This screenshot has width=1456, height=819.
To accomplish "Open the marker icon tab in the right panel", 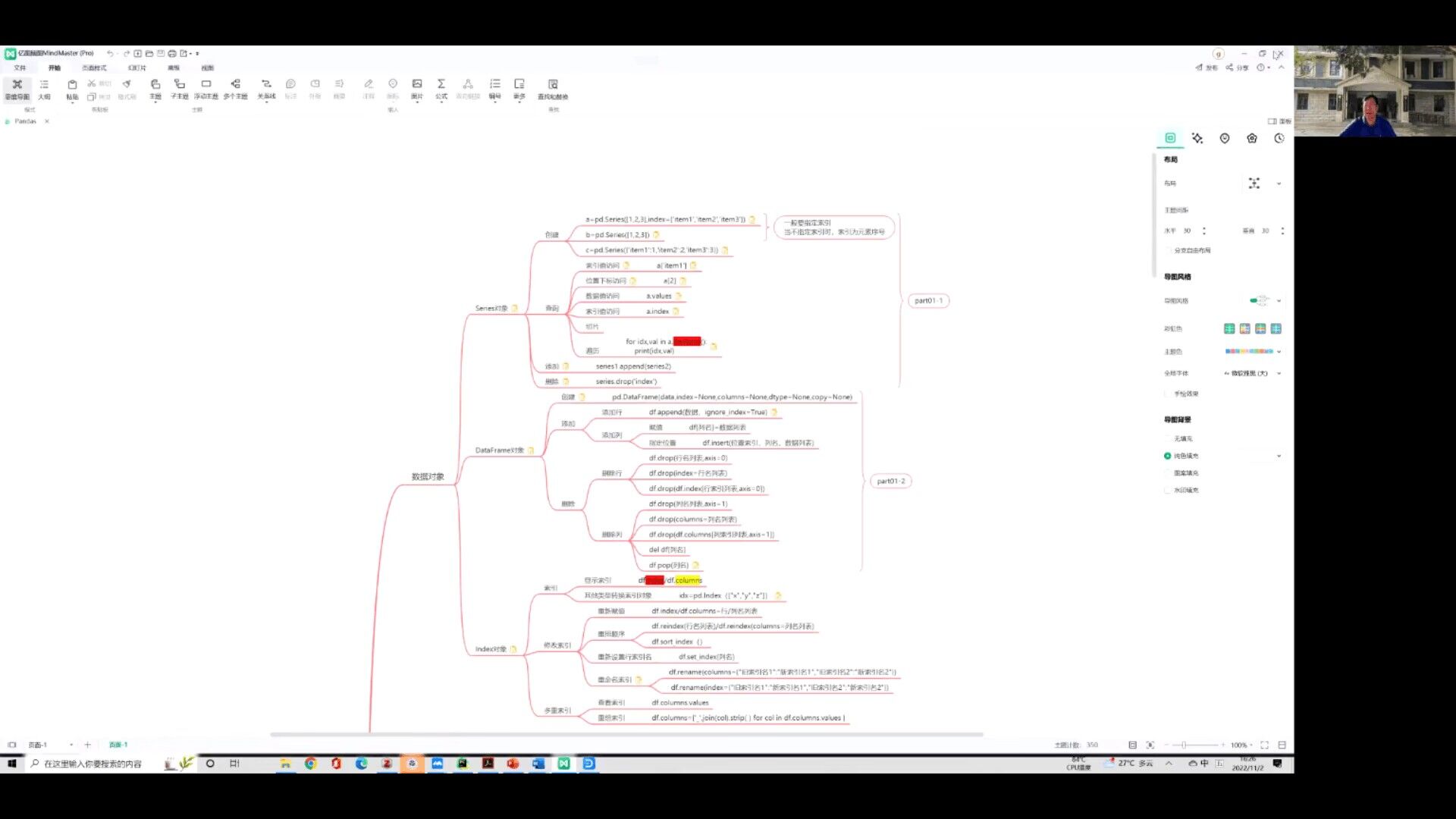I will tap(1225, 138).
